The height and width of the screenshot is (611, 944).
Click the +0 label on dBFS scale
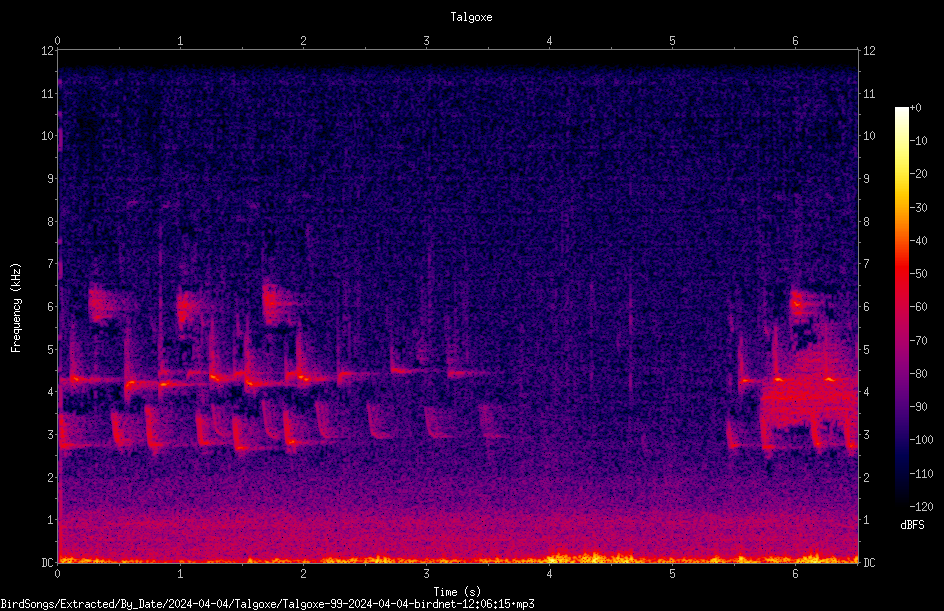pos(916,108)
